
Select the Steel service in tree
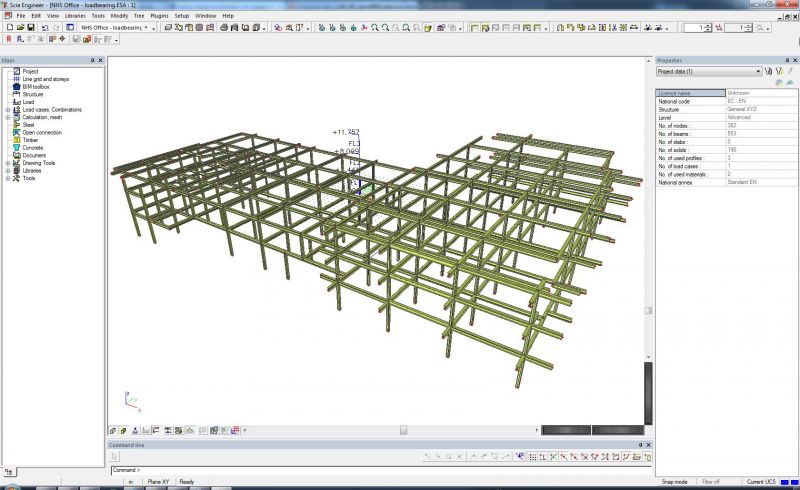(x=28, y=125)
